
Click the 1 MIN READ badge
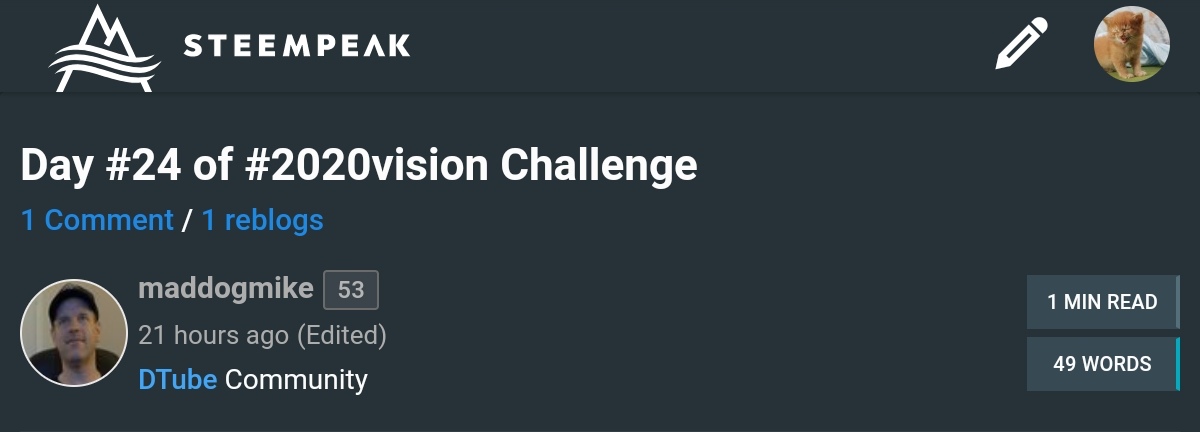[x=1102, y=302]
